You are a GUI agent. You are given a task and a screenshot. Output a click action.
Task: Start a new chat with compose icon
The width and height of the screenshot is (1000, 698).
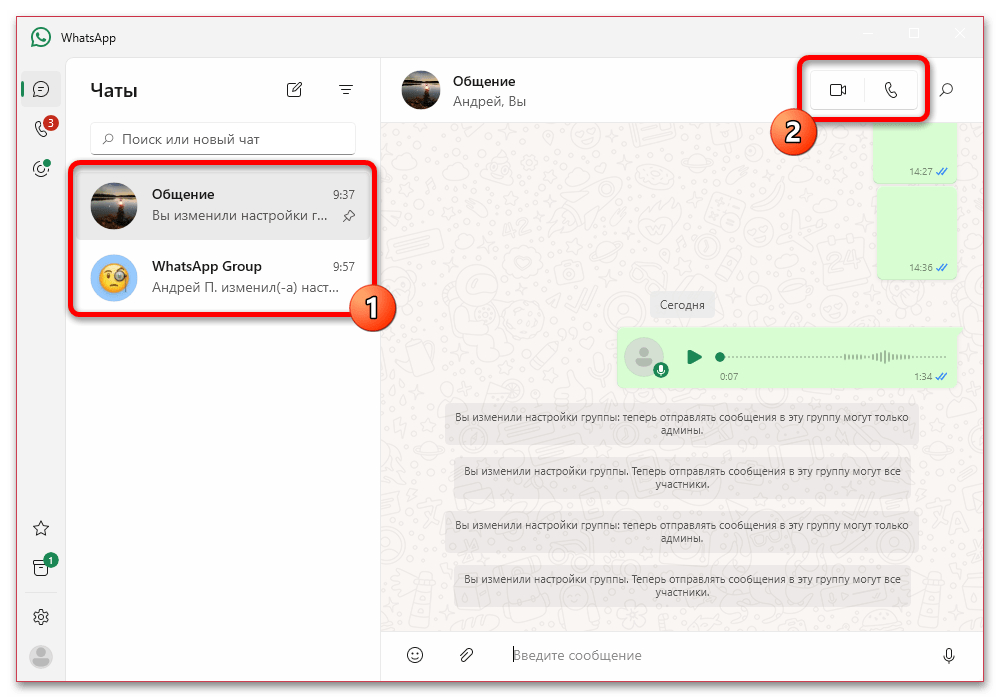(x=294, y=90)
